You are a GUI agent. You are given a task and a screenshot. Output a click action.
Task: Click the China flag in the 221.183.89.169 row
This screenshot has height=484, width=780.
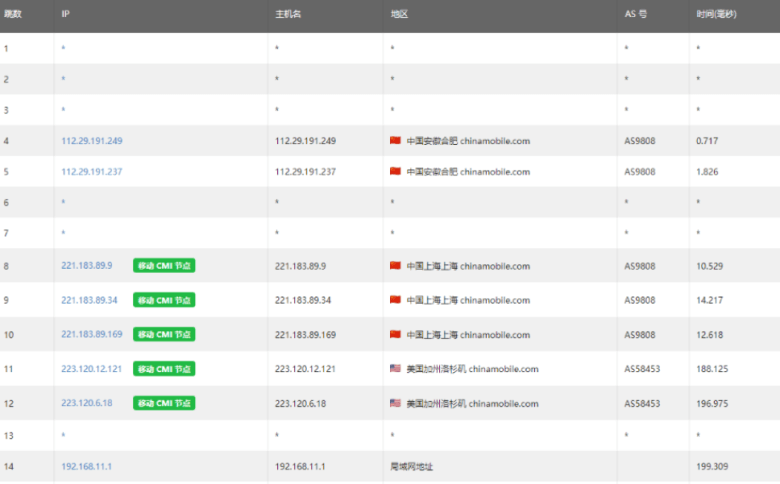tap(395, 334)
